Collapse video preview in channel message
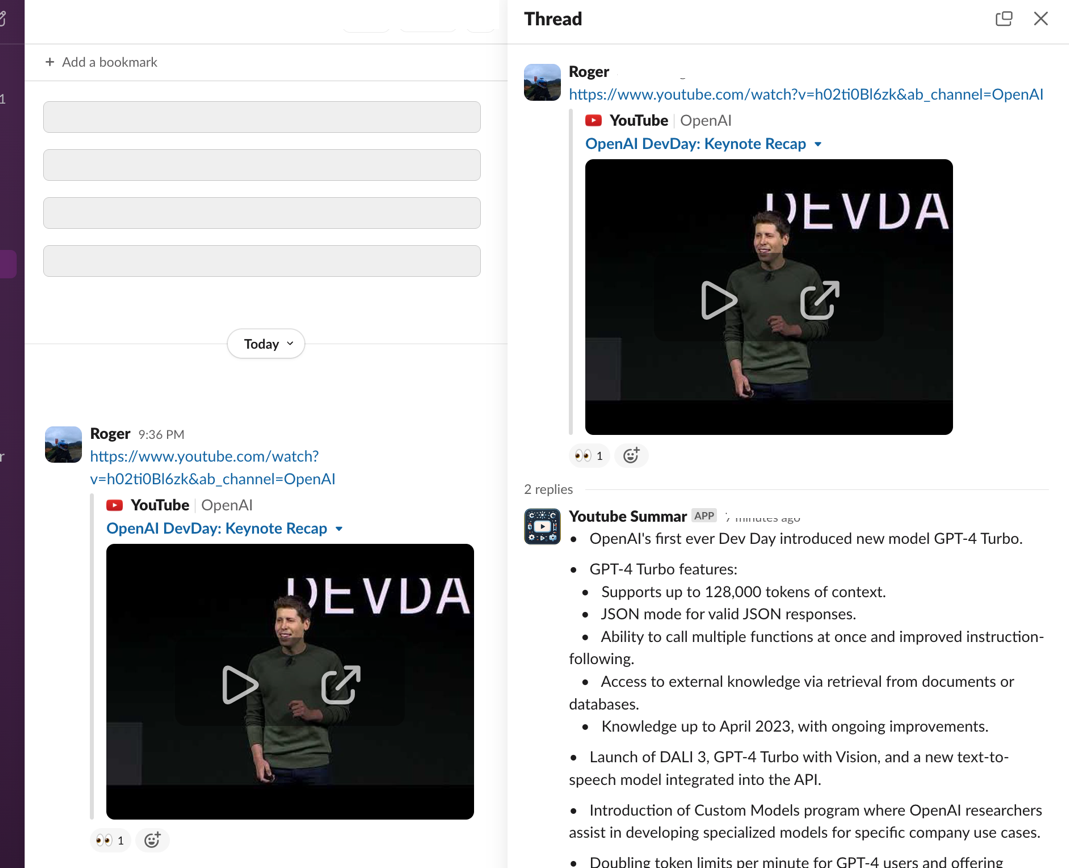Screen dimensions: 1069x868 [340, 529]
